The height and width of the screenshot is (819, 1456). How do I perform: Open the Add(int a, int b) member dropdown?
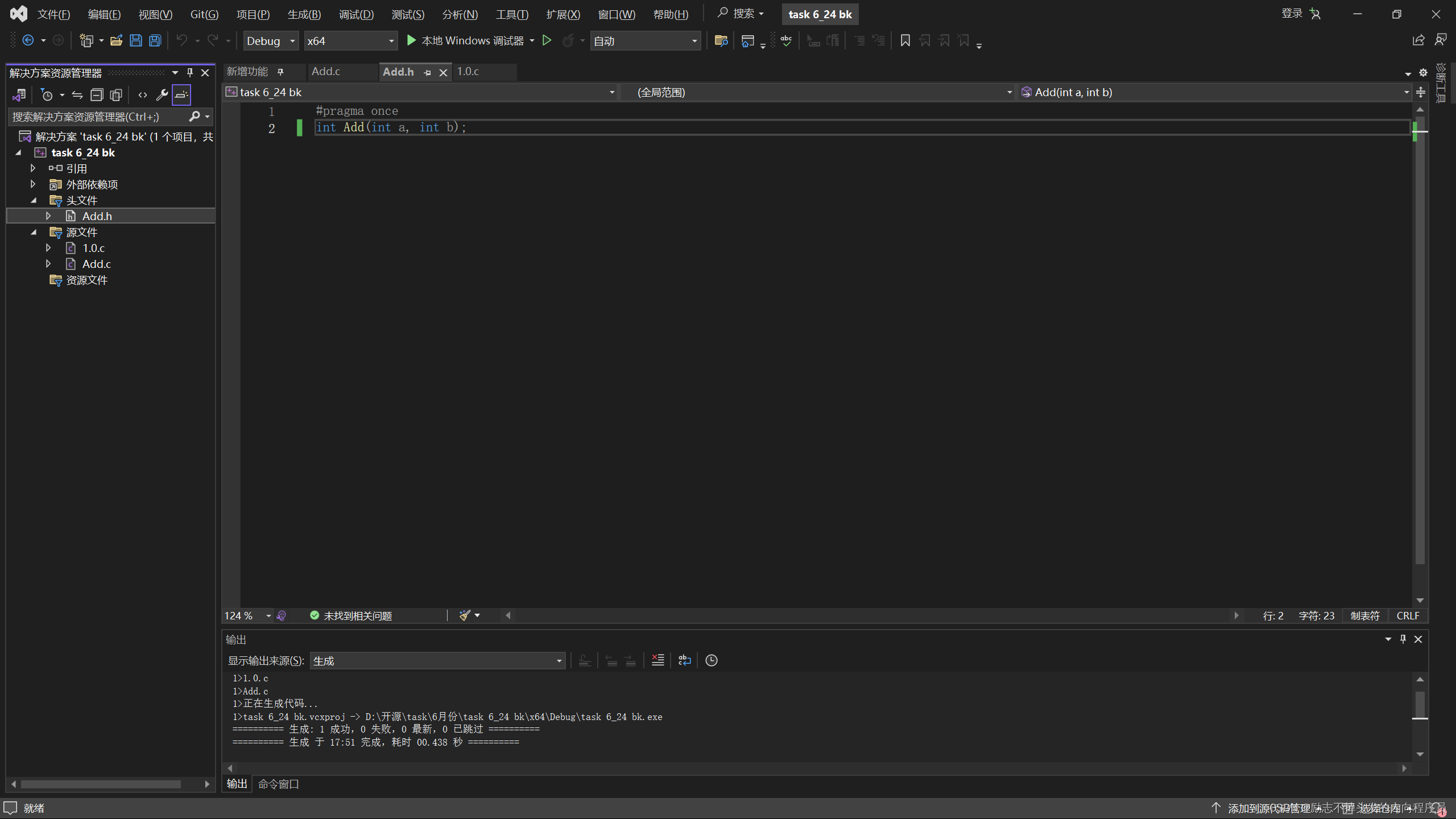[1215, 92]
